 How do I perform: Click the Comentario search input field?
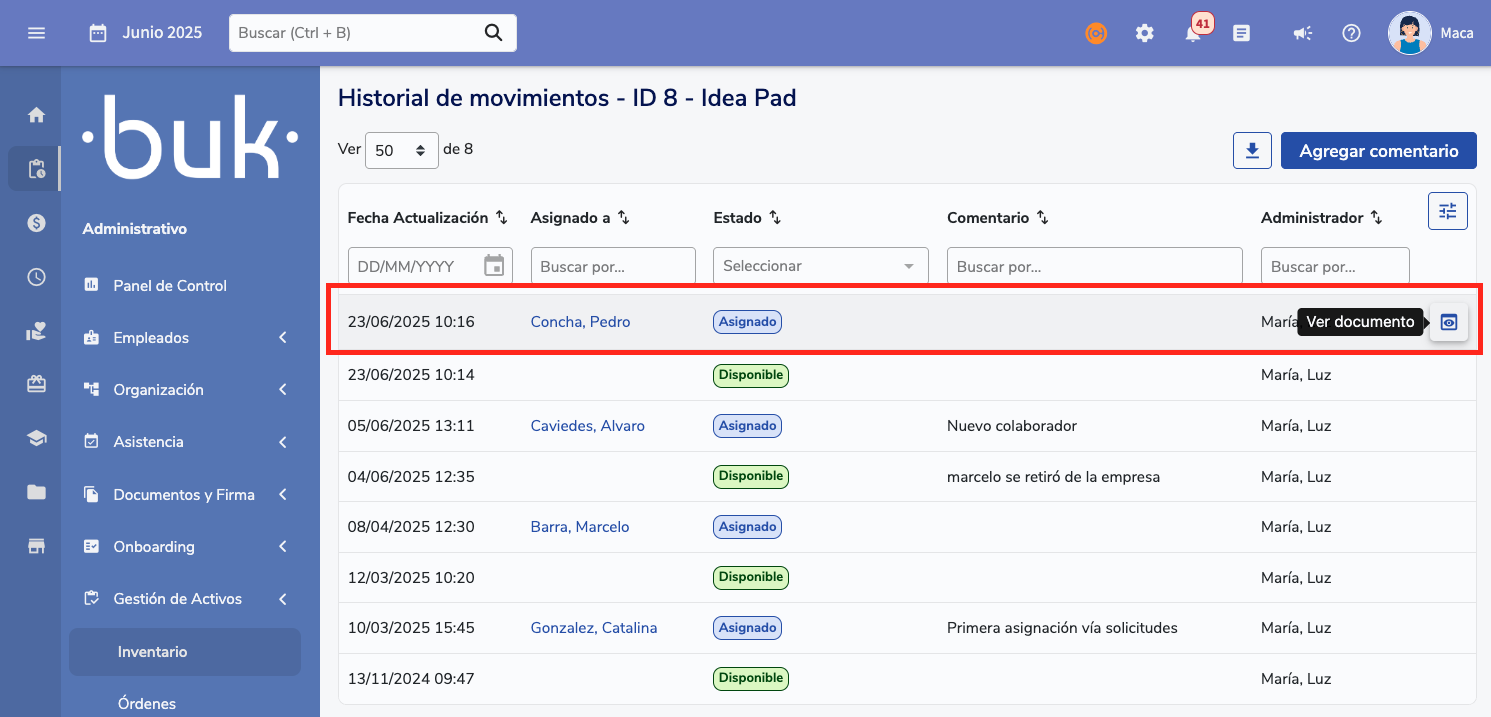(x=1094, y=267)
